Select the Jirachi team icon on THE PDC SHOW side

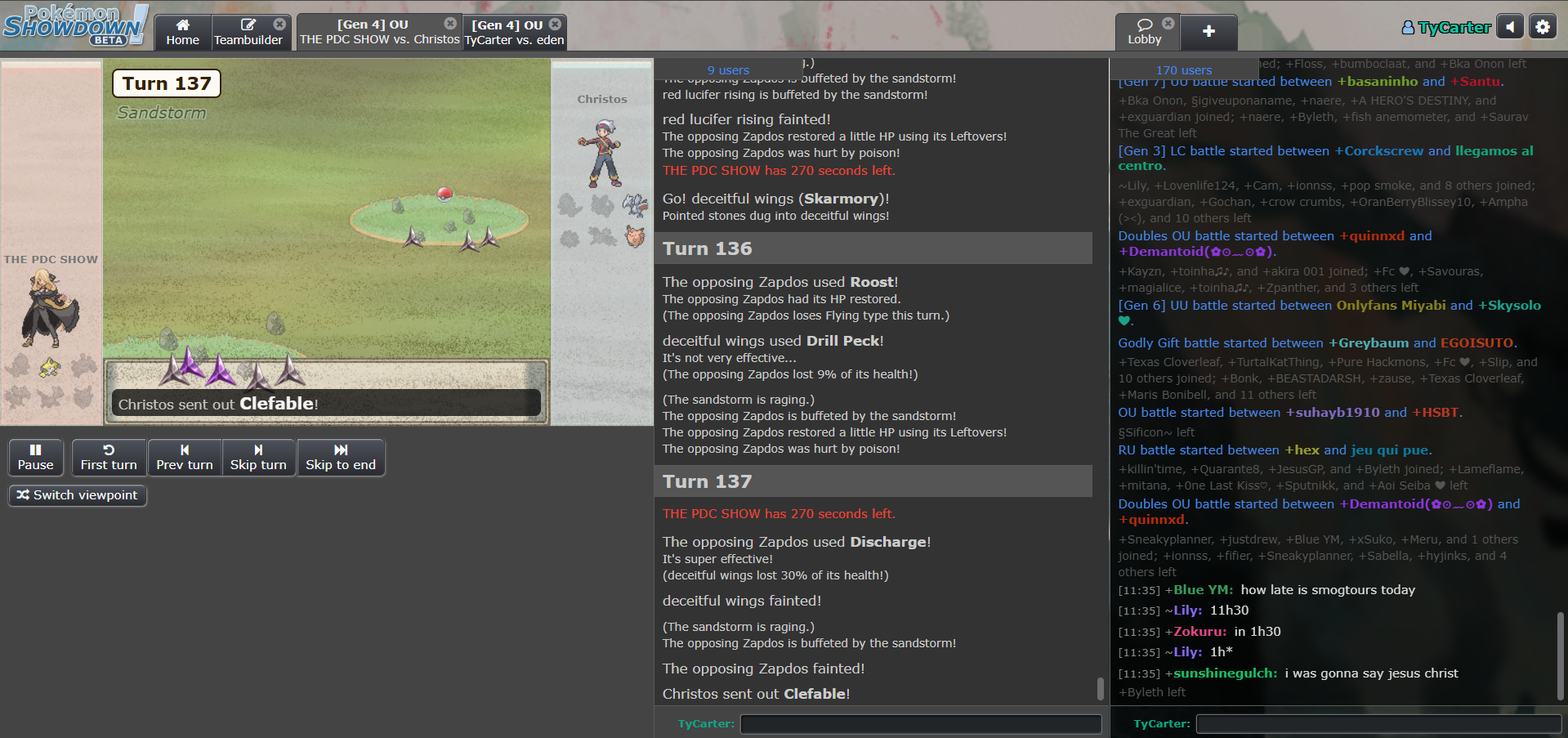click(50, 367)
